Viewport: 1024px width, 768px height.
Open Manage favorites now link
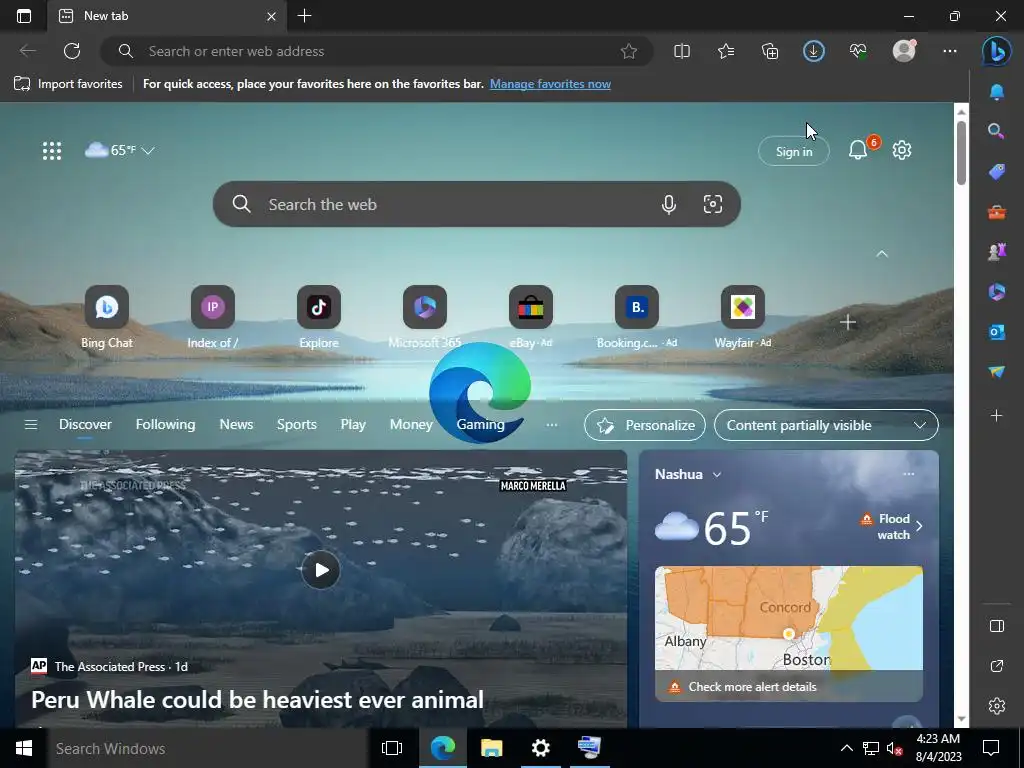[x=550, y=84]
